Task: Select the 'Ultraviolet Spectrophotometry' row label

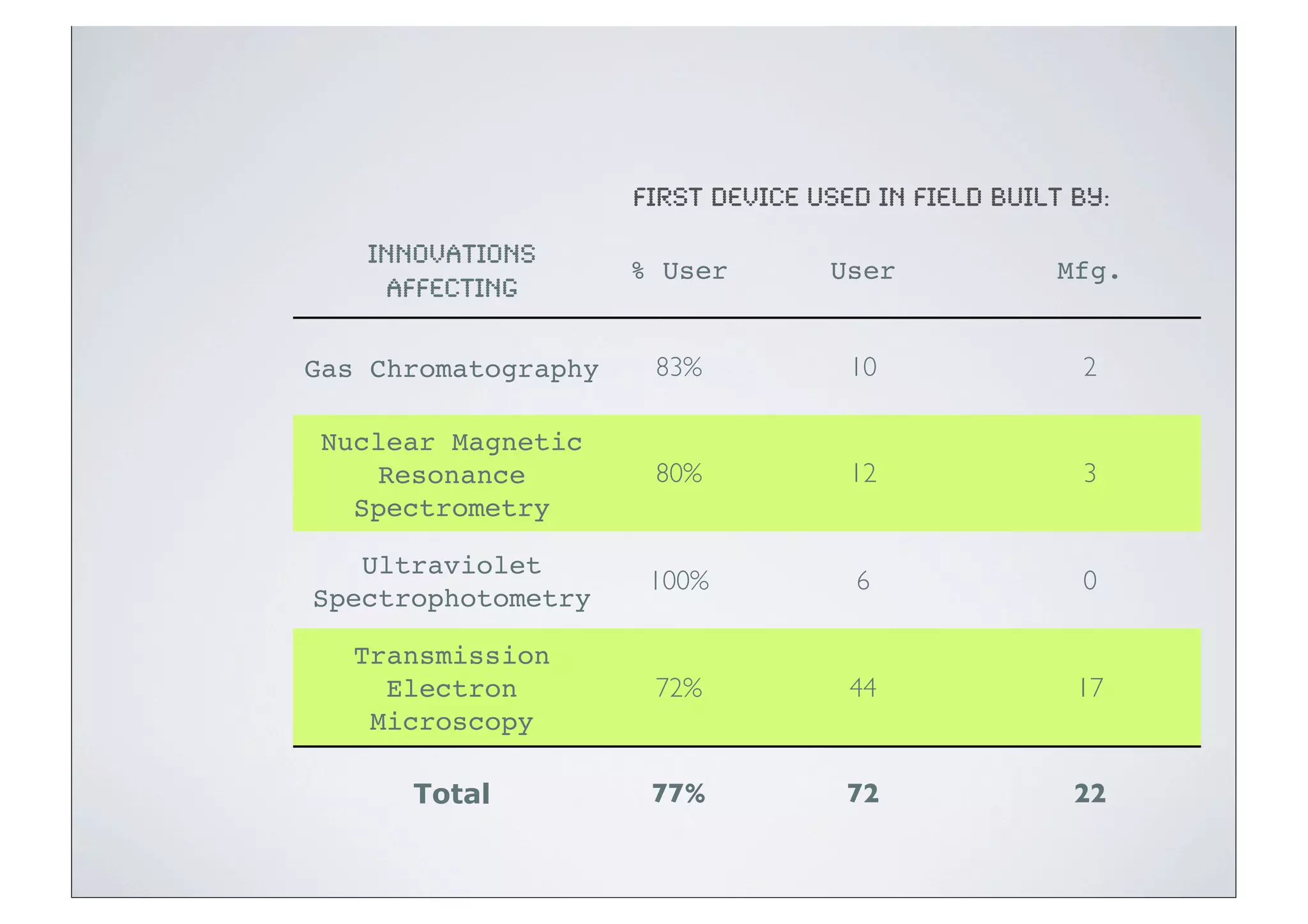Action: click(452, 582)
